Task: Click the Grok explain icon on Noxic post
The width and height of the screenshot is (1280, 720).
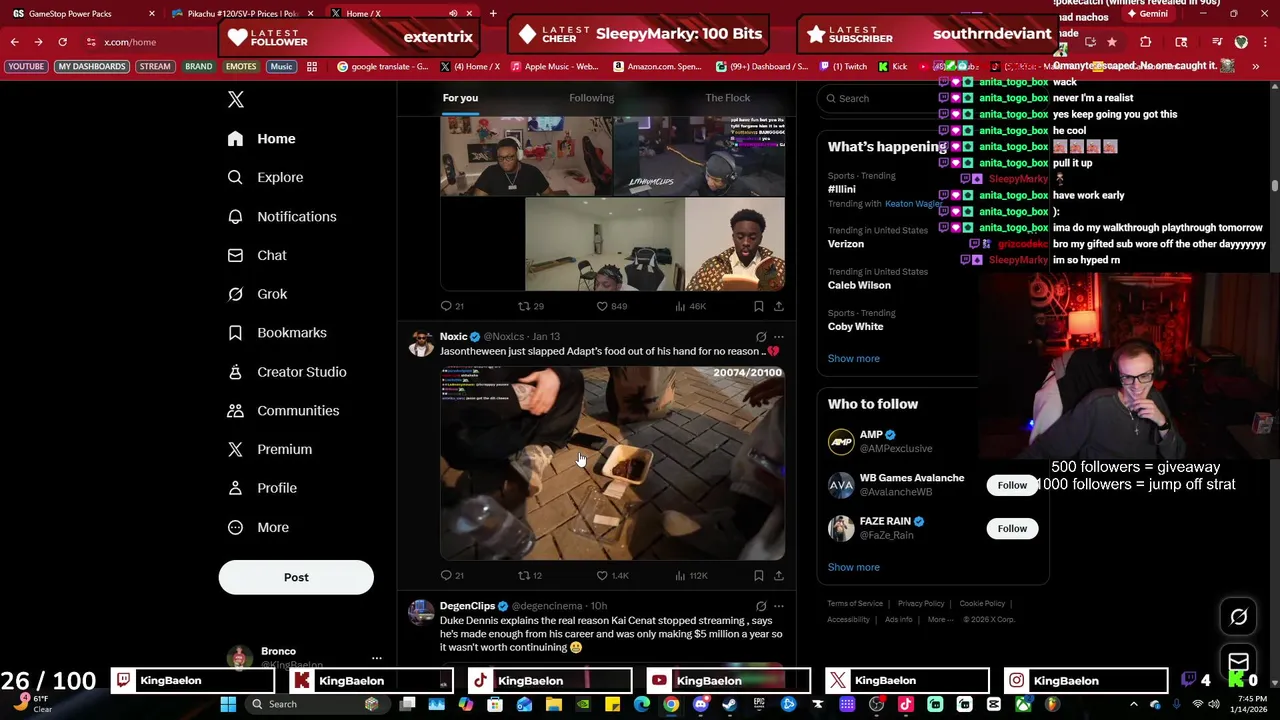Action: click(761, 337)
